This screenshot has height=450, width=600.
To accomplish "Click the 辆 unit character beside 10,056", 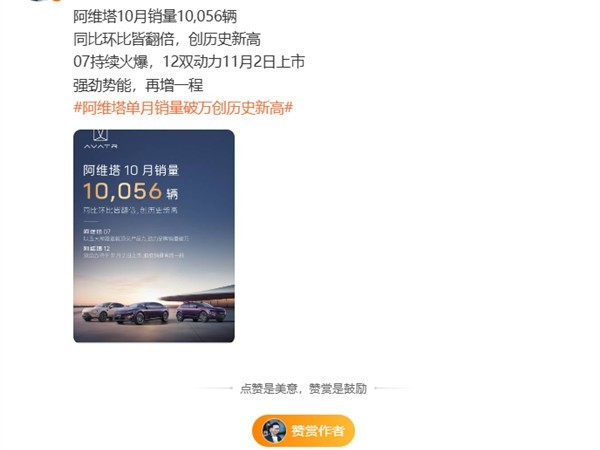I will click(x=172, y=194).
